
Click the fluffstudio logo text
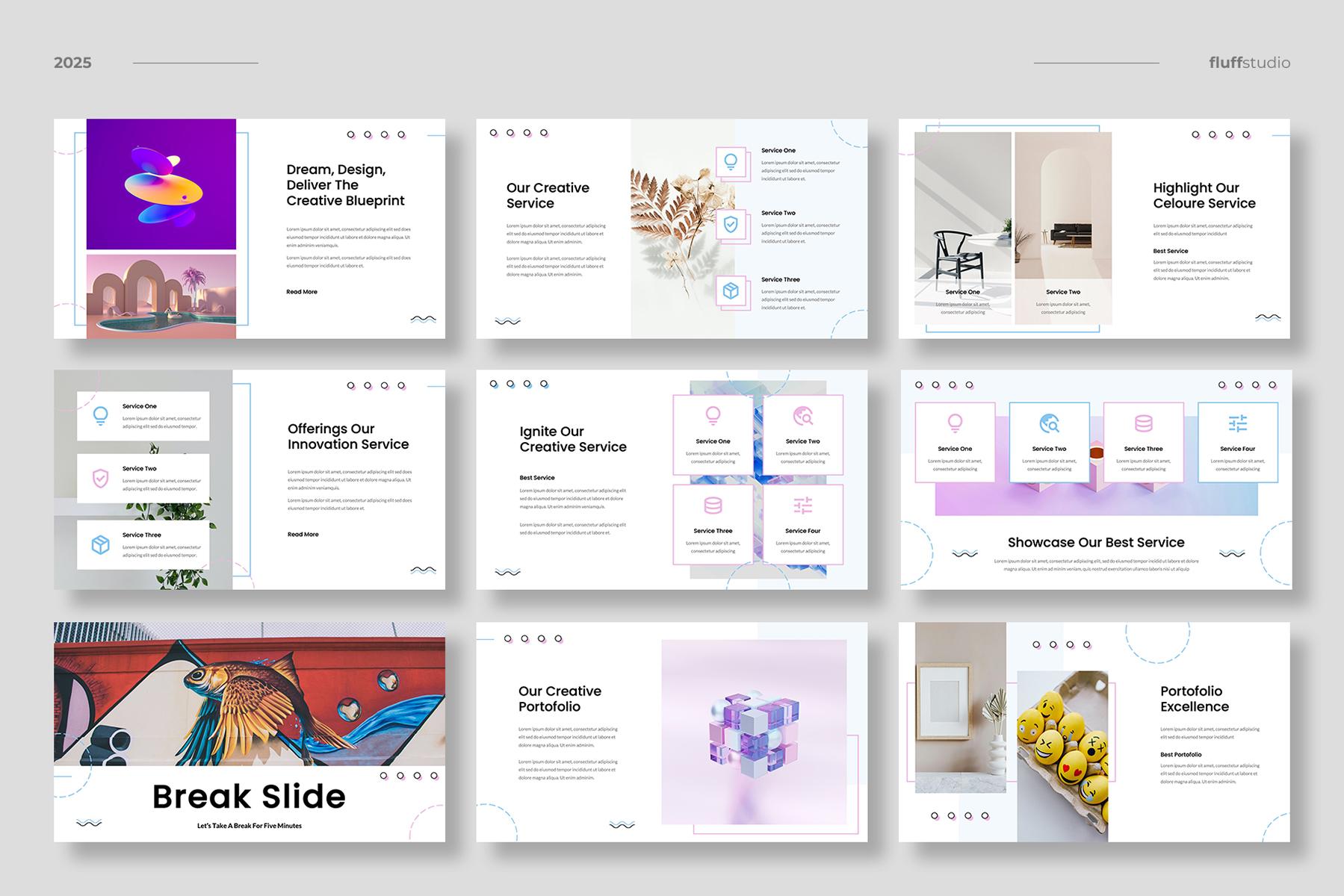(x=1249, y=63)
